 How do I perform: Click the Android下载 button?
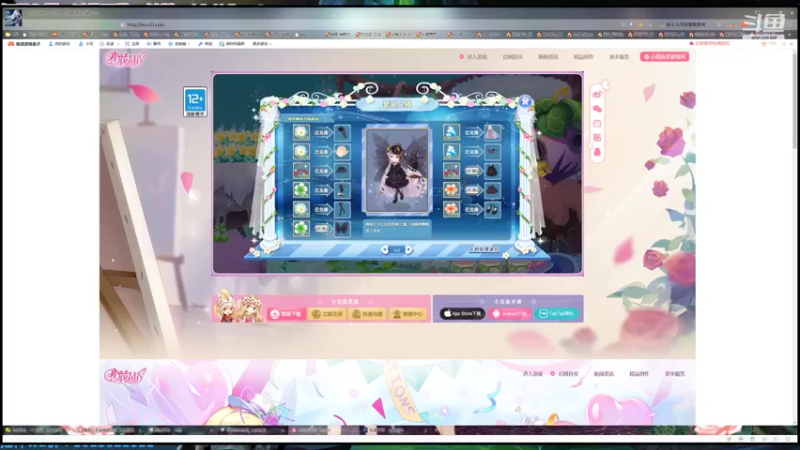click(510, 313)
